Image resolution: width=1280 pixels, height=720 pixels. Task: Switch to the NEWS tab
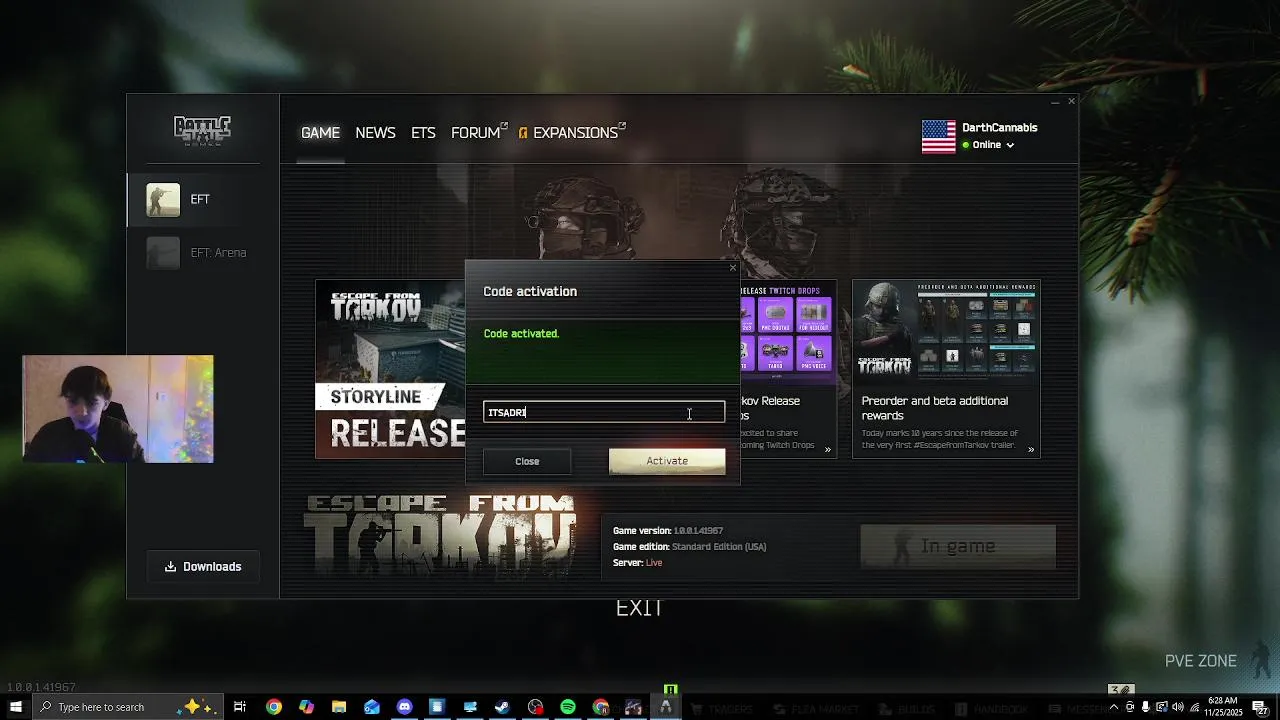coord(375,133)
